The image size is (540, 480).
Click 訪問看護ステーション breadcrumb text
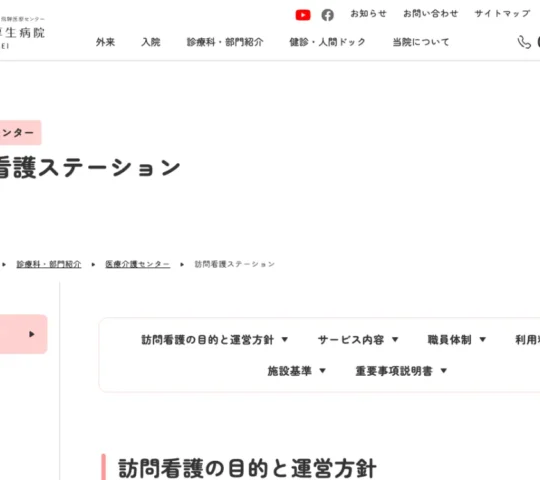[235, 264]
